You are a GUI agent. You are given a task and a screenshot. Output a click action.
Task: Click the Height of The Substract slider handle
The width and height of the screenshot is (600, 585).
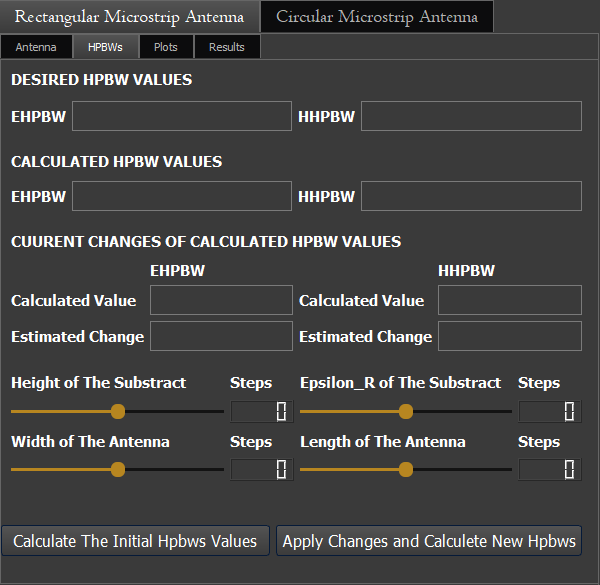pyautogui.click(x=118, y=411)
